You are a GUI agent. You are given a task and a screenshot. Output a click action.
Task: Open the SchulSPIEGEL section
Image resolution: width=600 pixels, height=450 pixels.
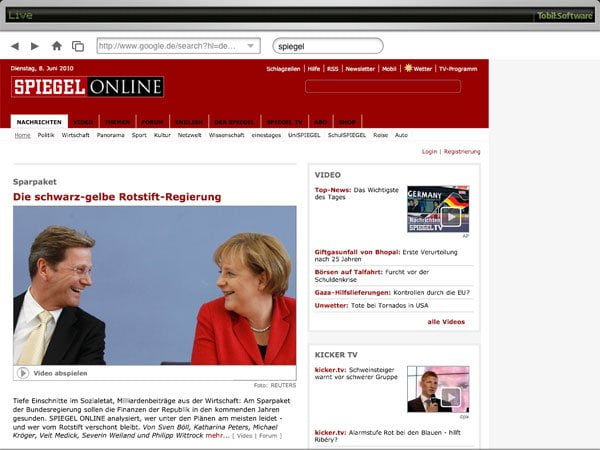[347, 135]
